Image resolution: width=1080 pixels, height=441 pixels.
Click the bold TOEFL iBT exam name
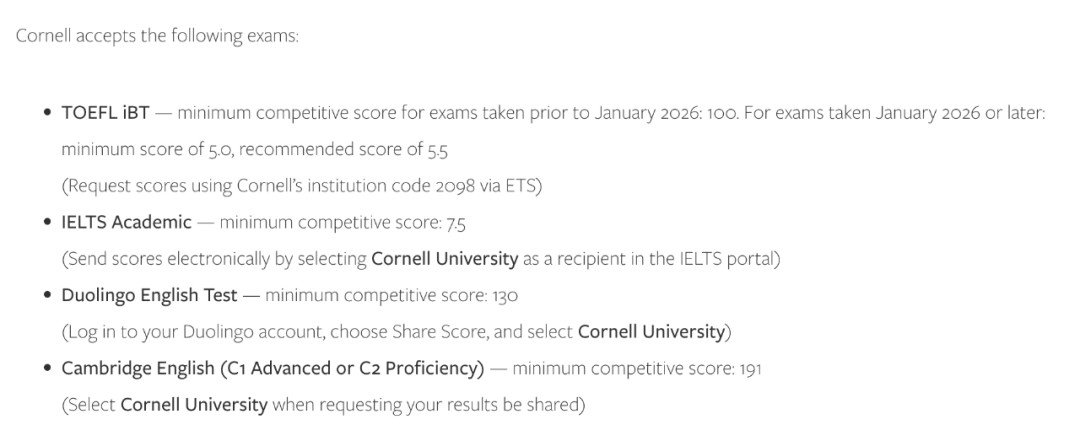coord(105,113)
